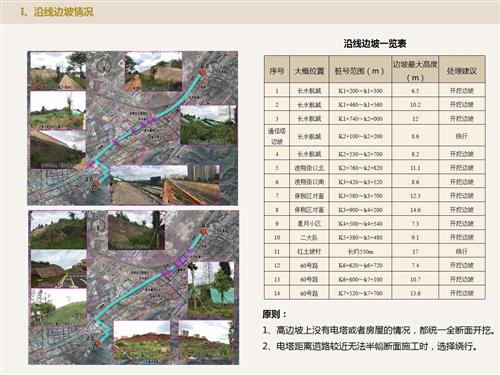Select the 通信塔边坡 row label cell
Viewport: 500px width, 375px height.
277,136
